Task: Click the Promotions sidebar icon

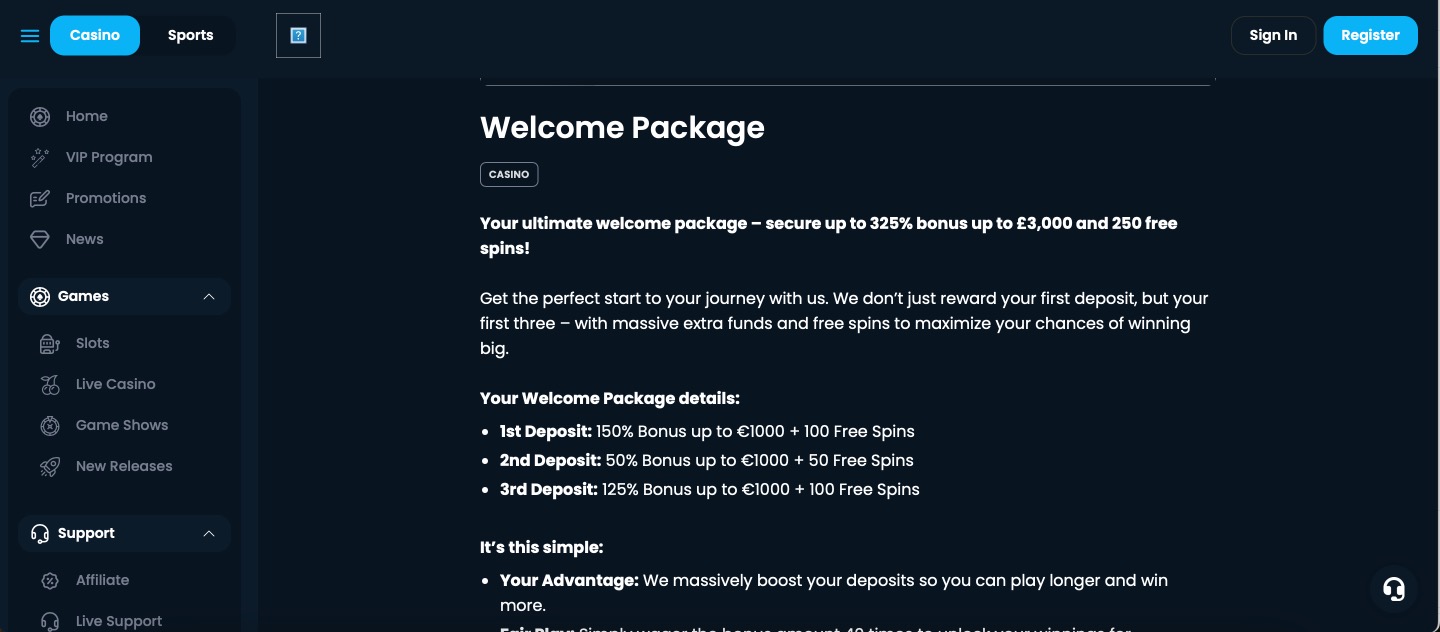Action: tap(40, 199)
